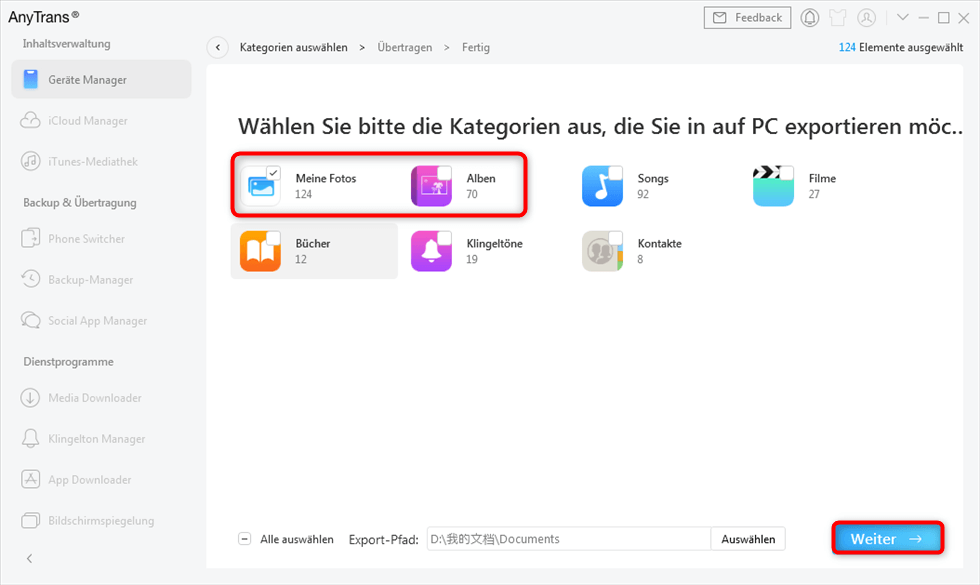This screenshot has width=980, height=585.
Task: Go back using the circular back chevron
Action: pos(217,47)
